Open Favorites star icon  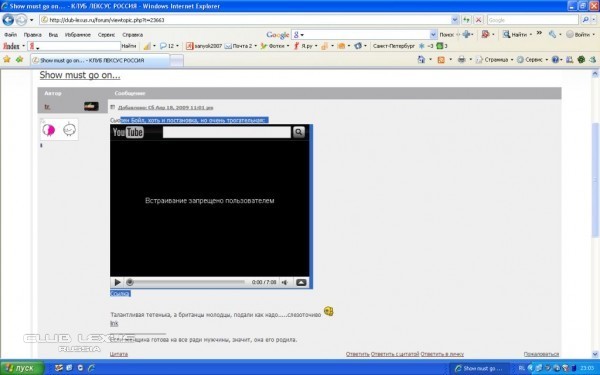tap(7, 59)
